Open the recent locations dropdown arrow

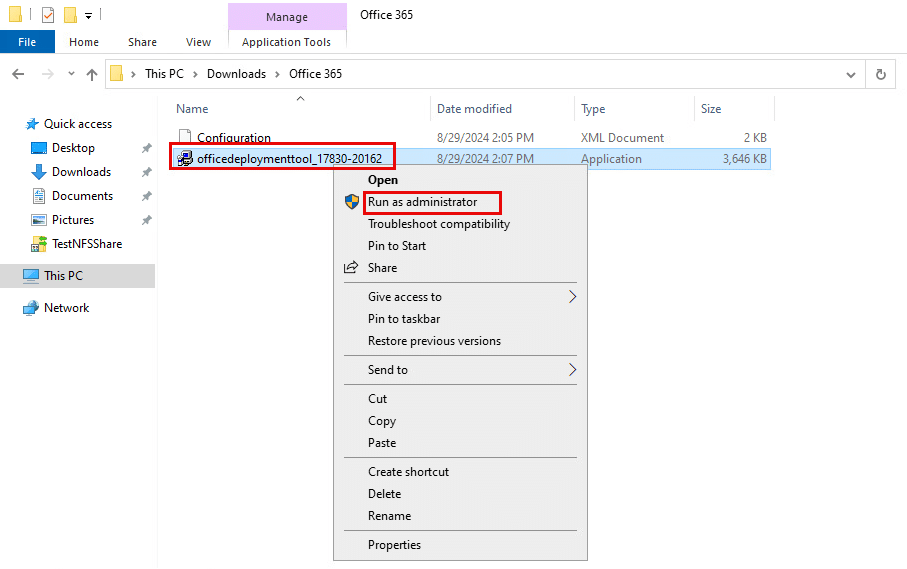pos(71,73)
